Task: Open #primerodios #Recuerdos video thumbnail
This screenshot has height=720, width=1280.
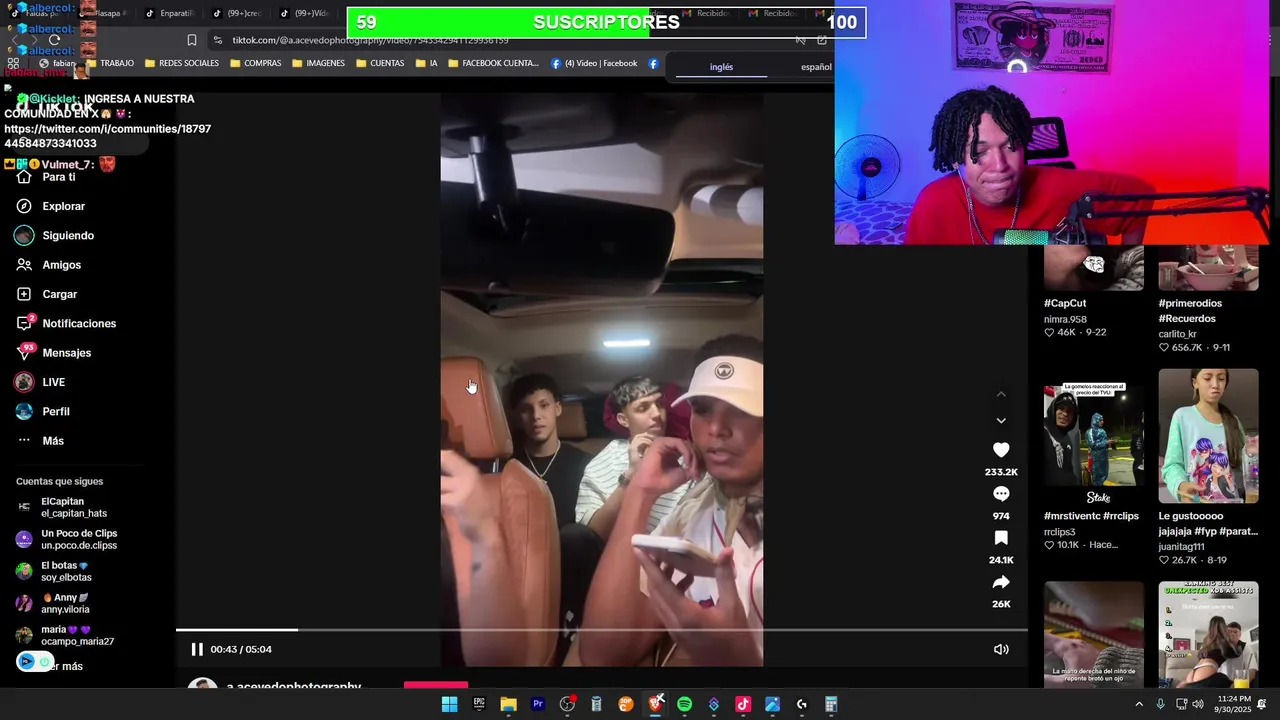Action: pyautogui.click(x=1208, y=267)
